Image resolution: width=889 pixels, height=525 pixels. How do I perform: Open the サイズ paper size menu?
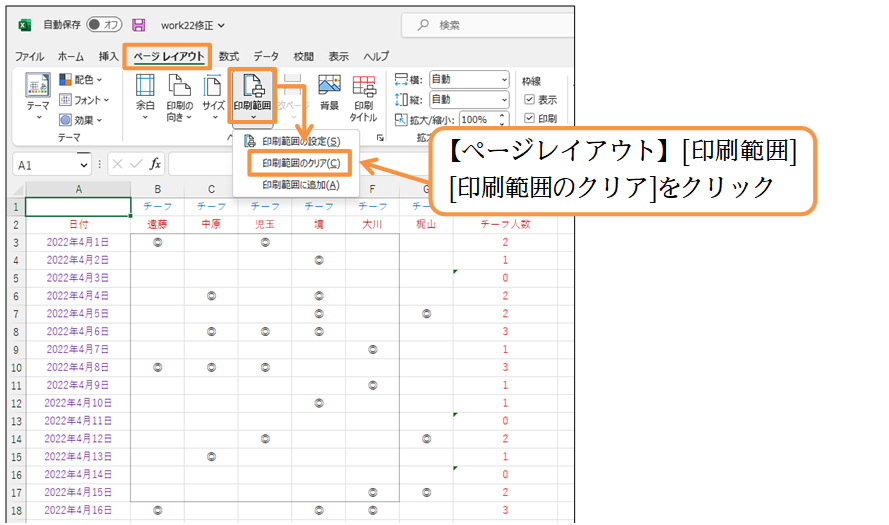pyautogui.click(x=214, y=96)
